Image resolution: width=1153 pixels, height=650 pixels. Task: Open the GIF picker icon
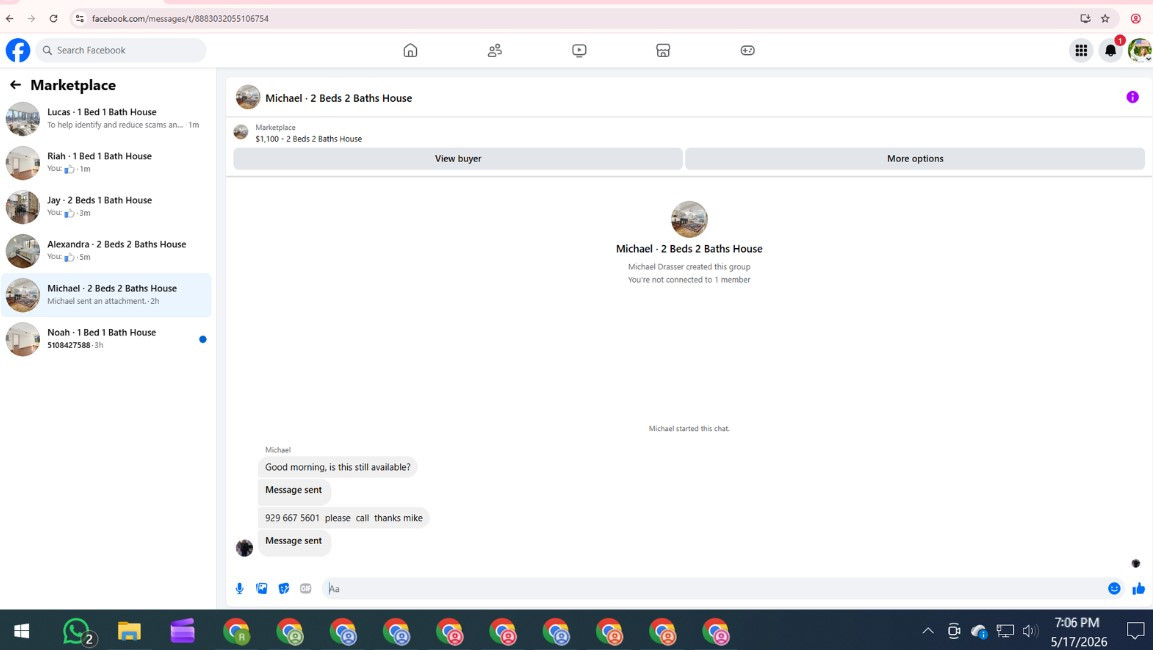(x=306, y=588)
